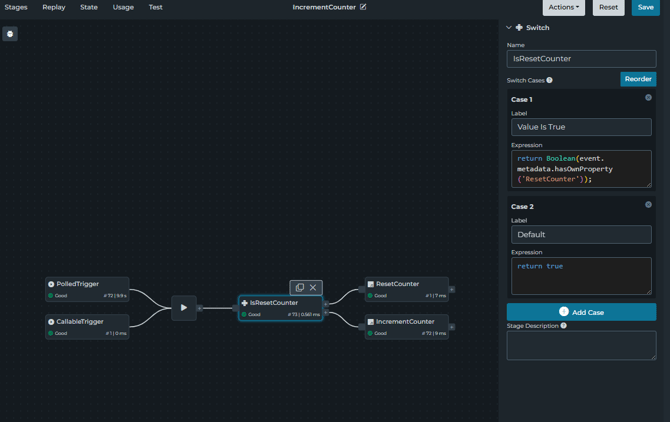Click the play node on canvas
Screen dimensions: 670x422
[184, 308]
